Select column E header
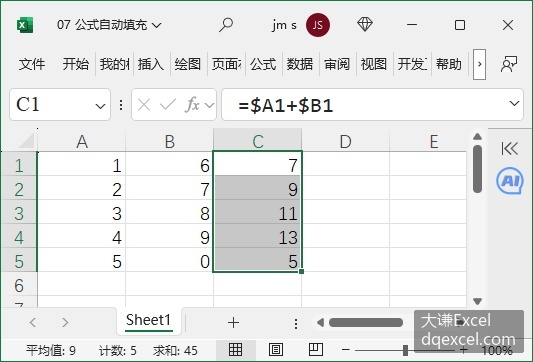Screen dimensions: 533x362 pyautogui.click(x=428, y=141)
